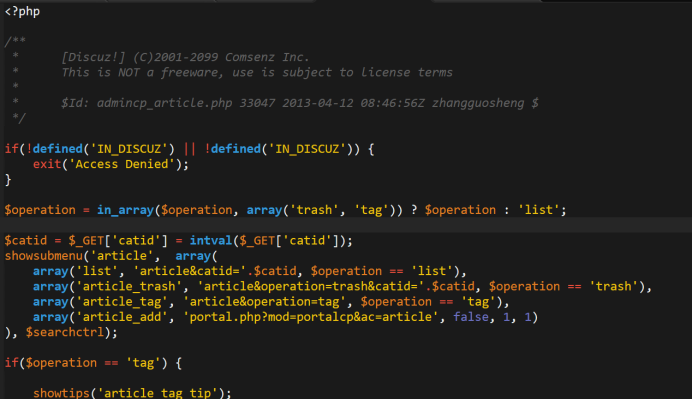Click the revision number '33047' in the comment

(257, 103)
